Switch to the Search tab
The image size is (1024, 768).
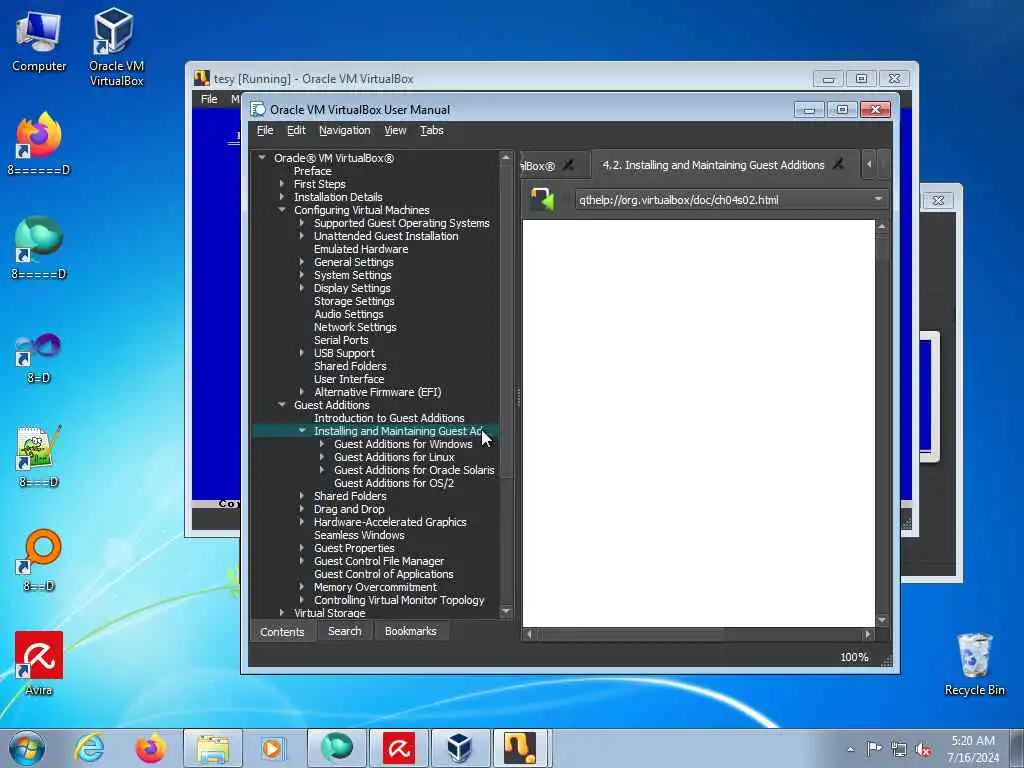point(344,631)
